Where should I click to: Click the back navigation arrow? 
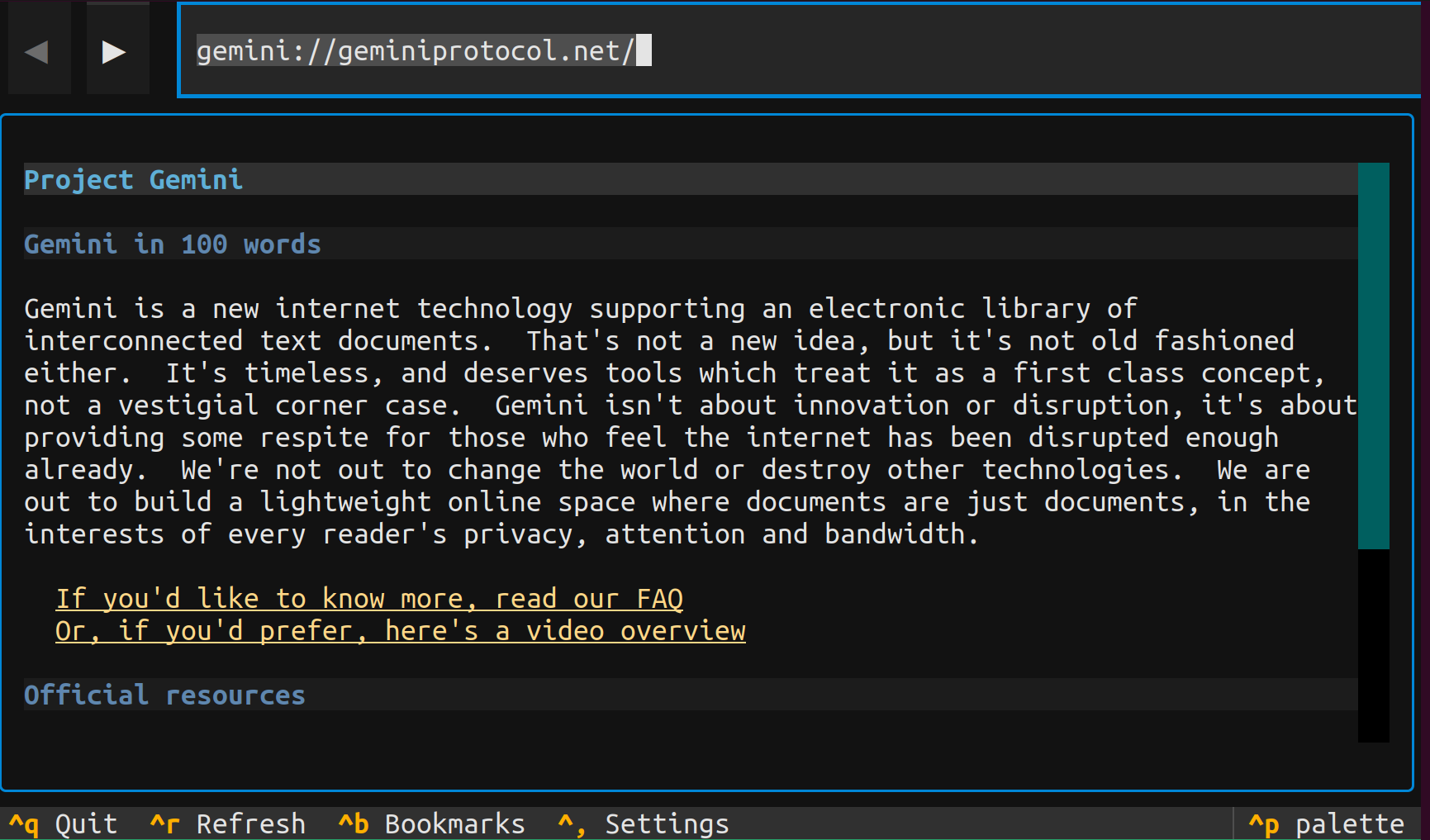point(37,51)
